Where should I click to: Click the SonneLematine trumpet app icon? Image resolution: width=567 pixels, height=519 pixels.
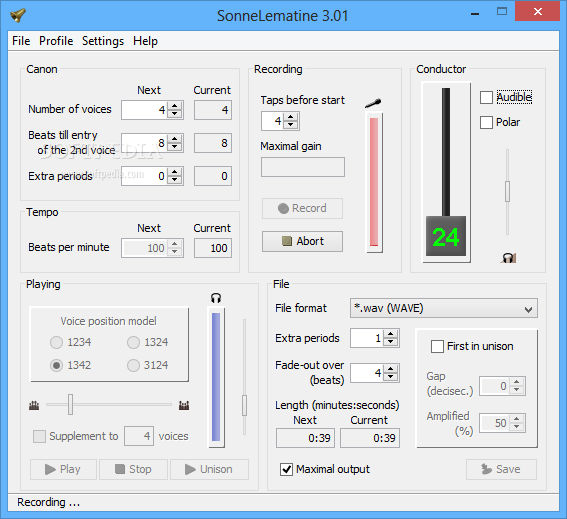tap(18, 15)
